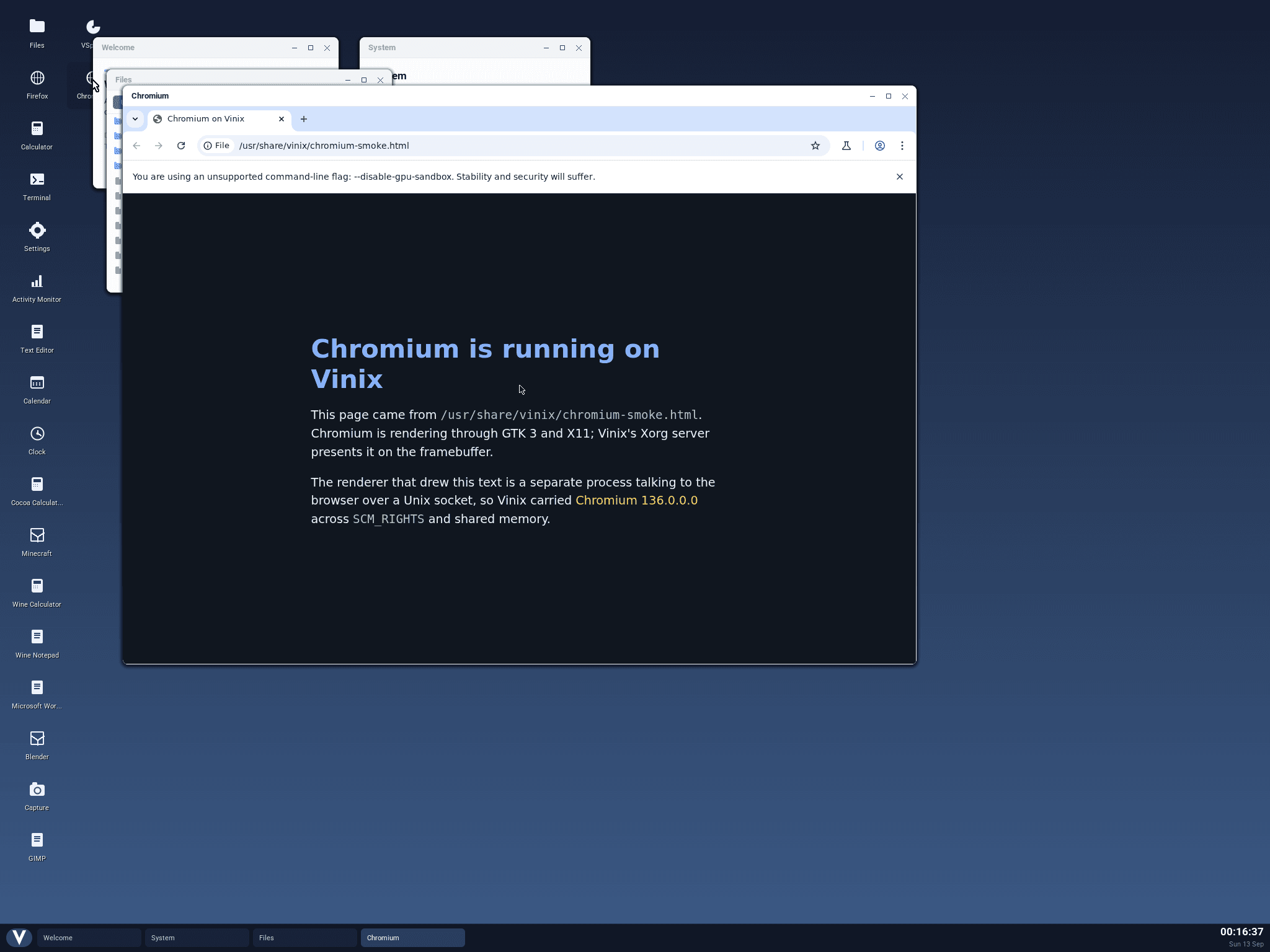The width and height of the screenshot is (1270, 952).
Task: Open Wine Notepad desktop icon
Action: point(37,643)
